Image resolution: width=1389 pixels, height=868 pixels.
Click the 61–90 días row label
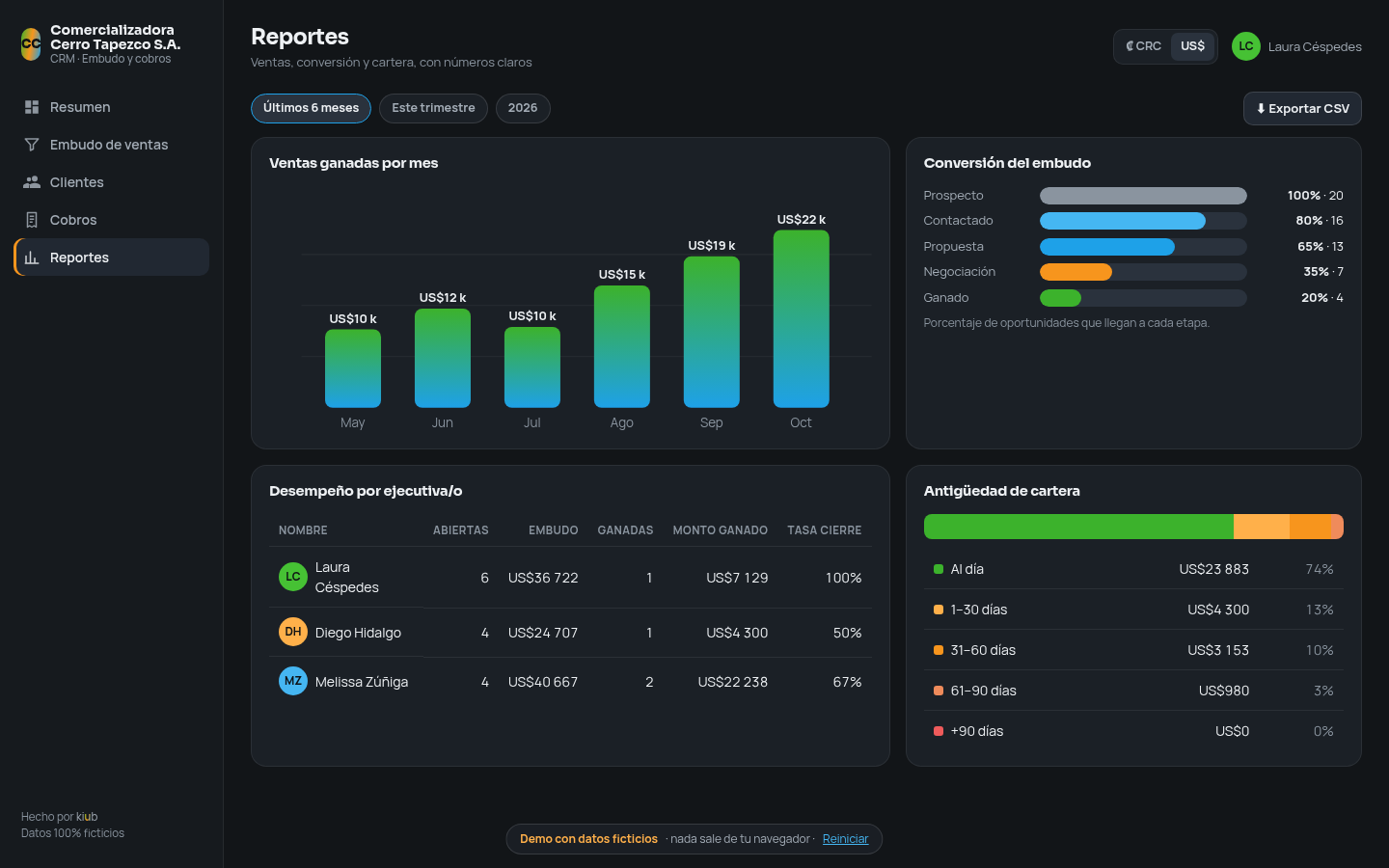tap(983, 691)
